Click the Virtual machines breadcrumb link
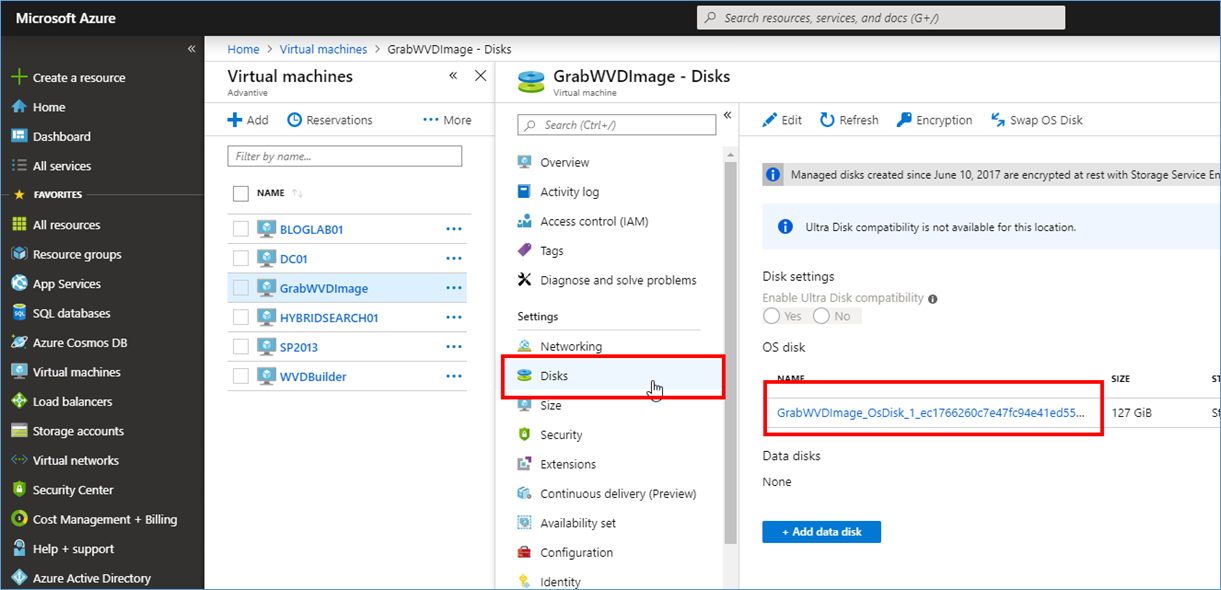This screenshot has height=590, width=1221. tap(323, 49)
